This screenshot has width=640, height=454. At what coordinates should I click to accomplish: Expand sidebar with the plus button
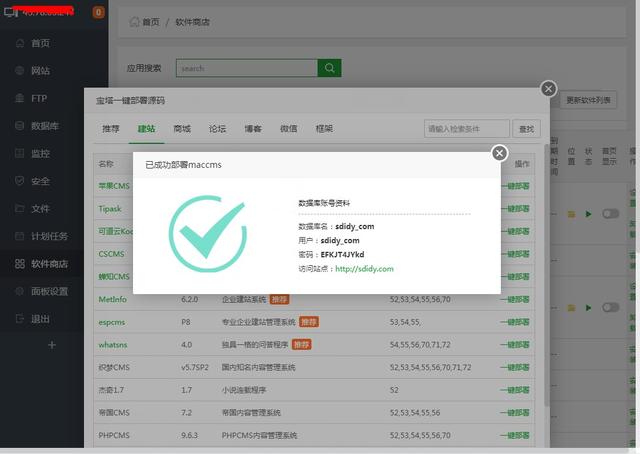(52, 345)
